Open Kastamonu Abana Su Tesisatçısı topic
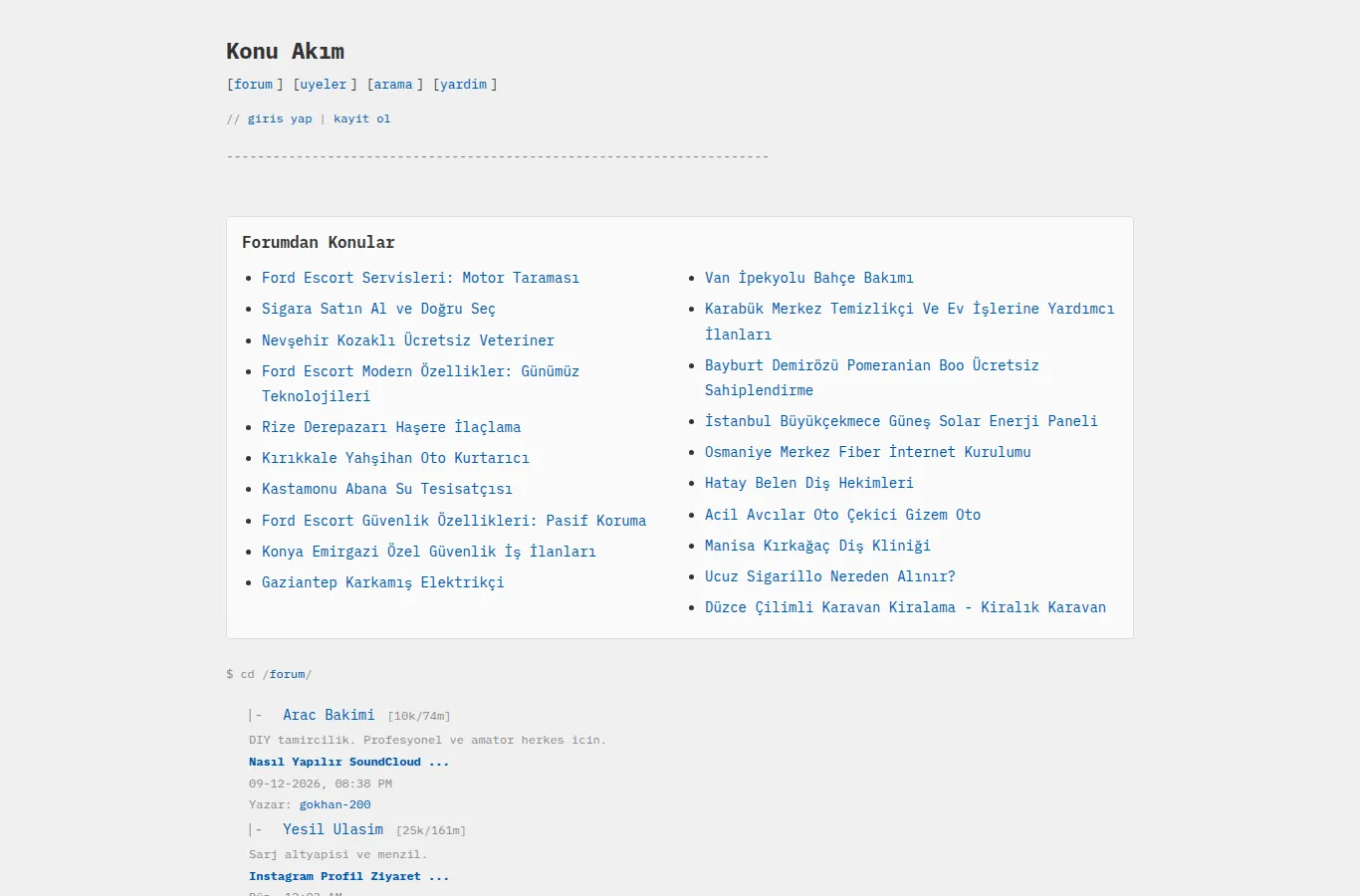The width and height of the screenshot is (1360, 896). [x=387, y=489]
